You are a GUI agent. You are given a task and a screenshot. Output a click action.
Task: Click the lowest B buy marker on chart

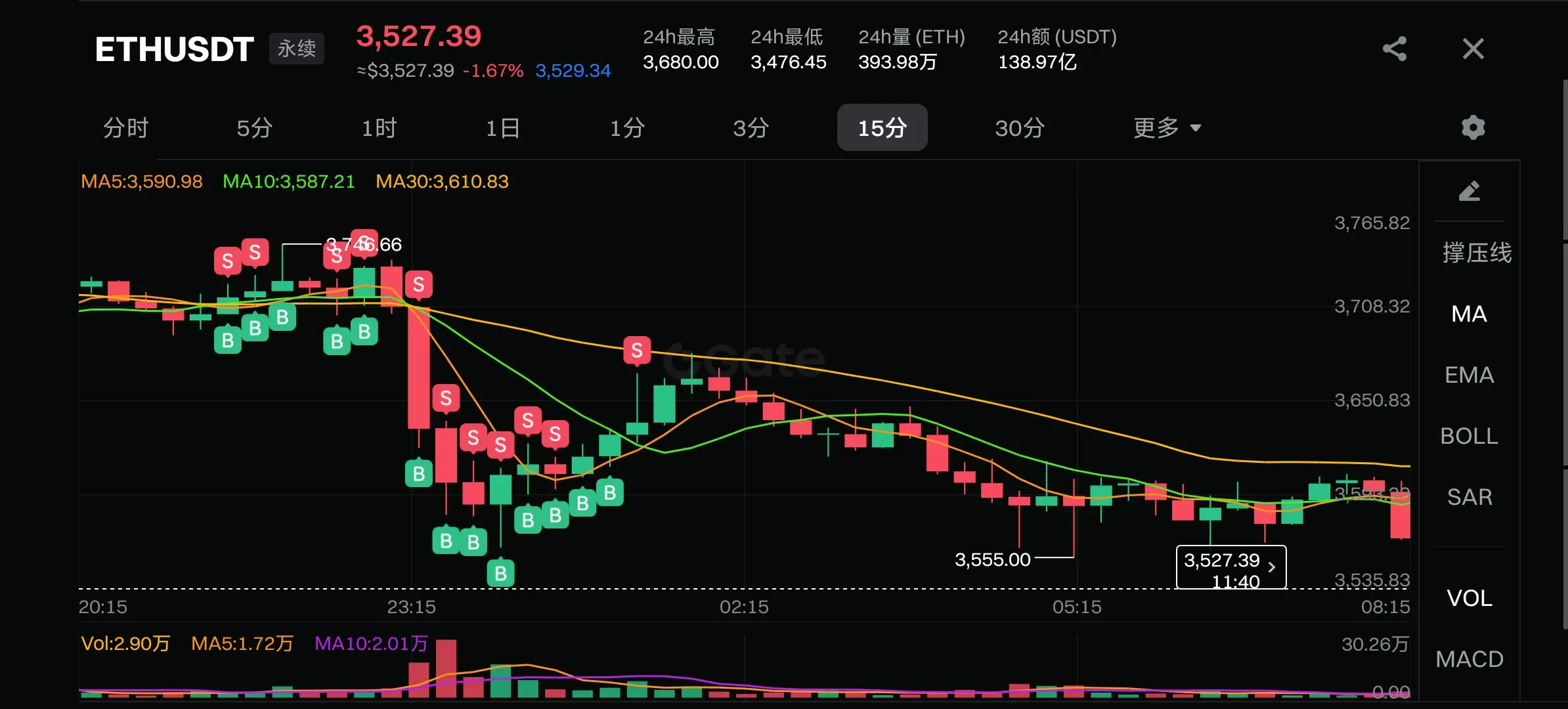click(x=500, y=573)
